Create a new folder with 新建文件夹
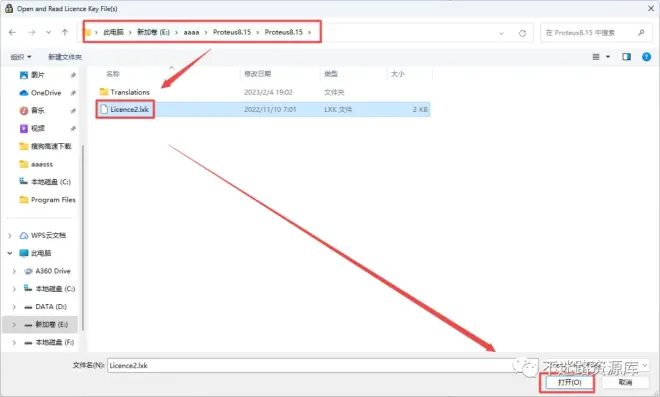The width and height of the screenshot is (660, 397). point(65,57)
